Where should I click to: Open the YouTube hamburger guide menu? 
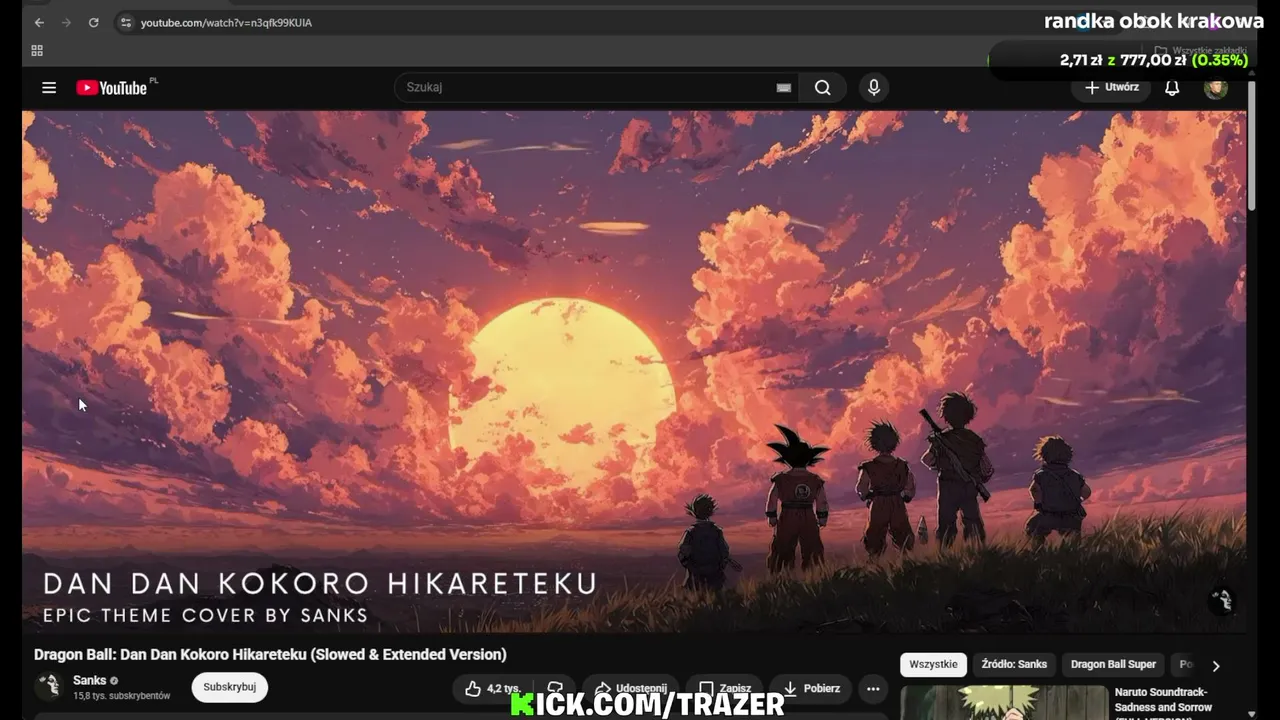49,87
